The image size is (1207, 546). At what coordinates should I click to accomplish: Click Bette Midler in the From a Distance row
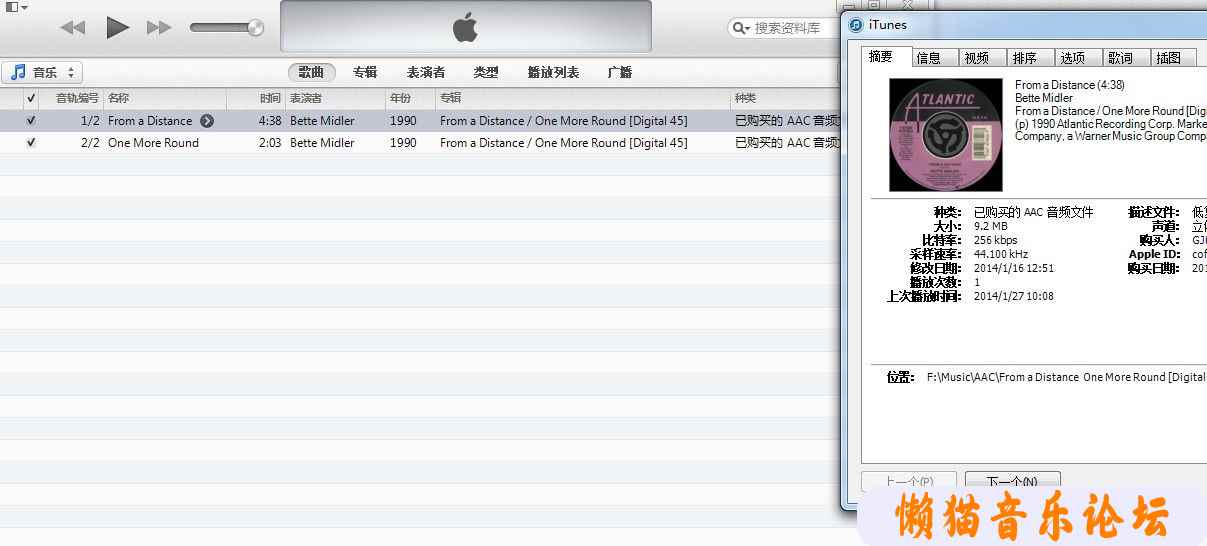pyautogui.click(x=322, y=121)
